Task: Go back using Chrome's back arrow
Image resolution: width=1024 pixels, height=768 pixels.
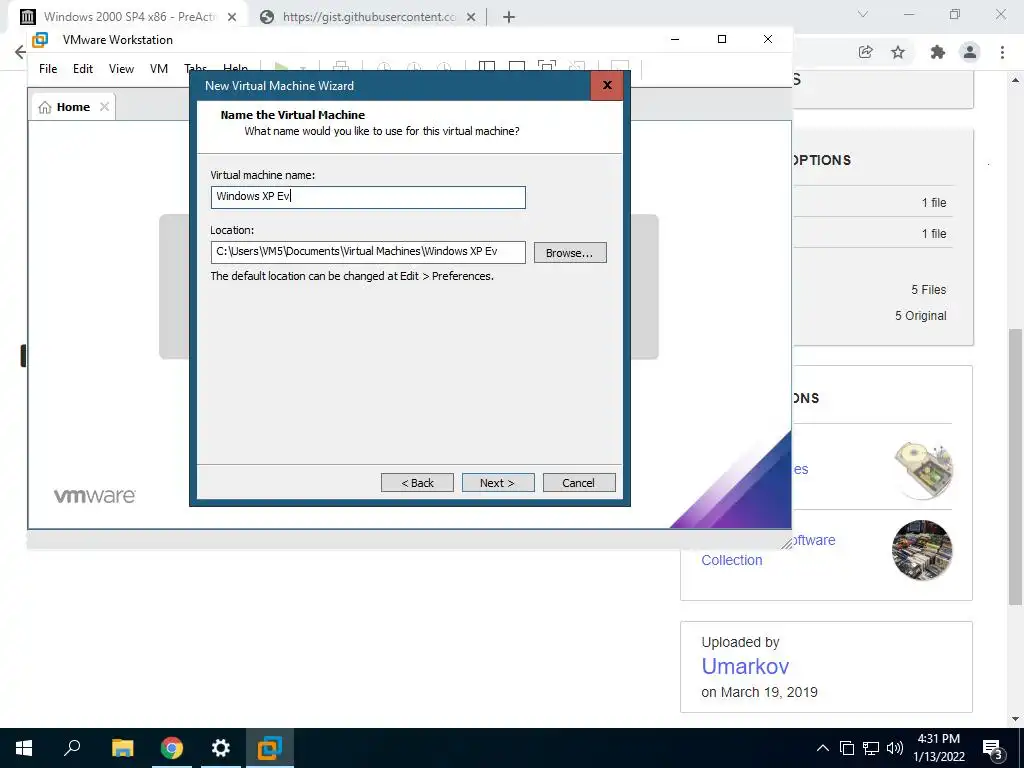Action: pos(20,52)
